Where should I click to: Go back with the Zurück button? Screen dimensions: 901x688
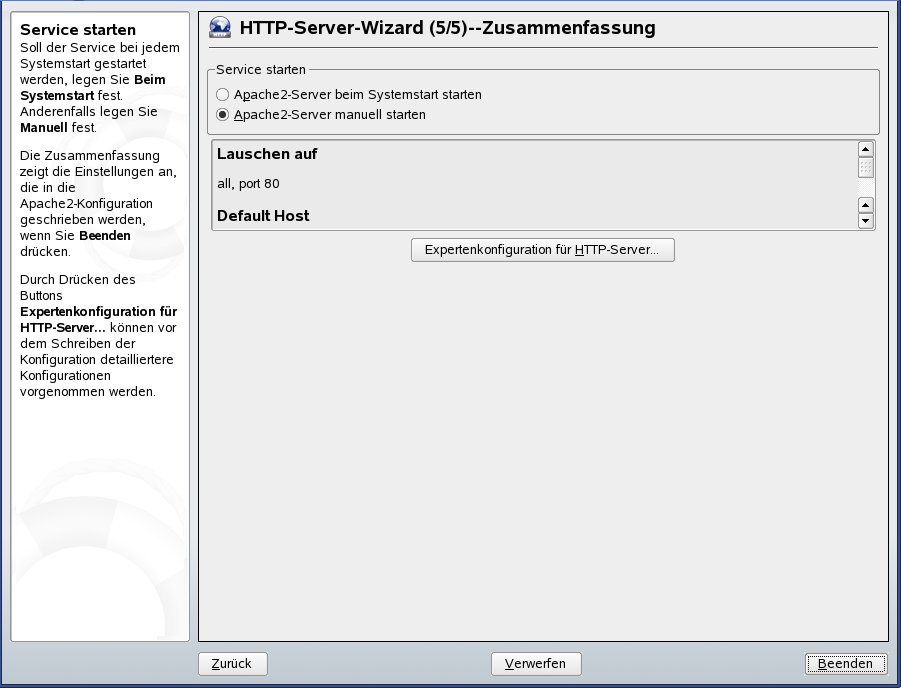[232, 664]
